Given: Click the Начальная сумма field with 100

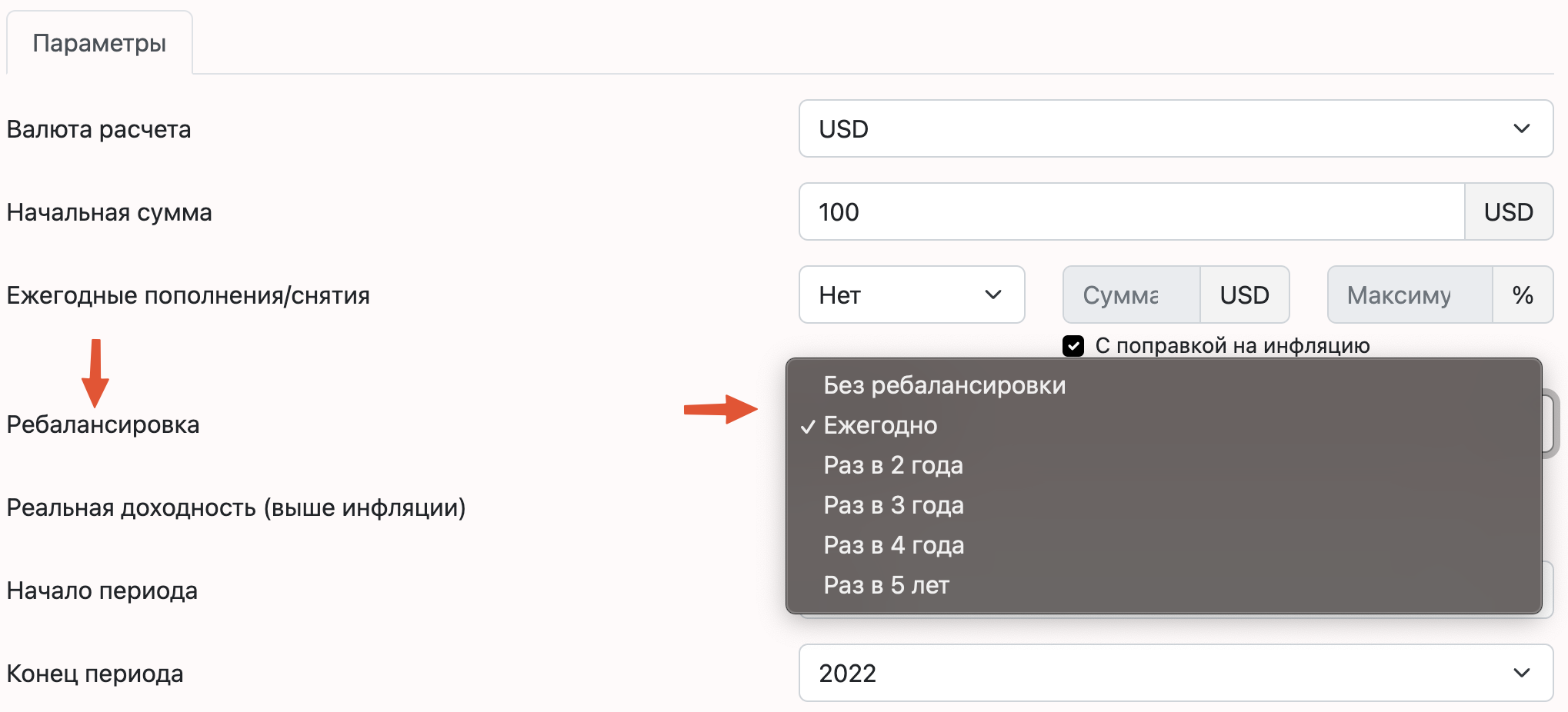Looking at the screenshot, I should pos(1132,211).
